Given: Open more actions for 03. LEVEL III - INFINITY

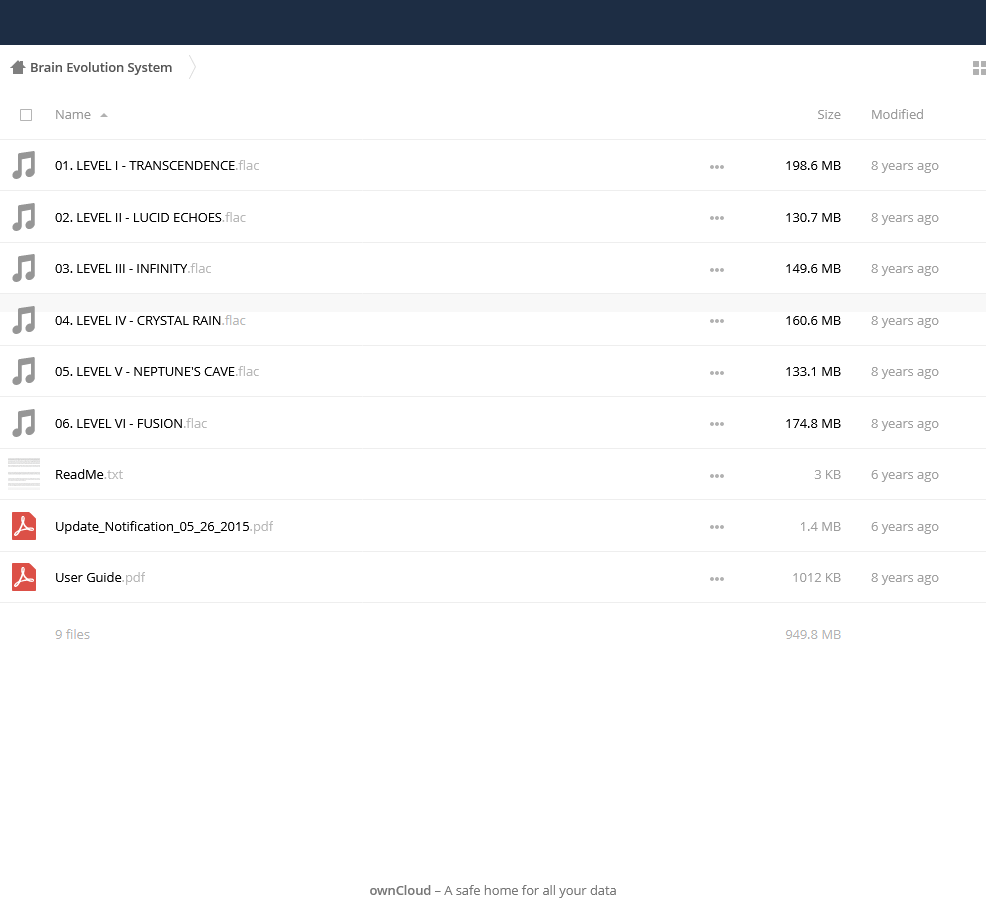Looking at the screenshot, I should click(717, 270).
